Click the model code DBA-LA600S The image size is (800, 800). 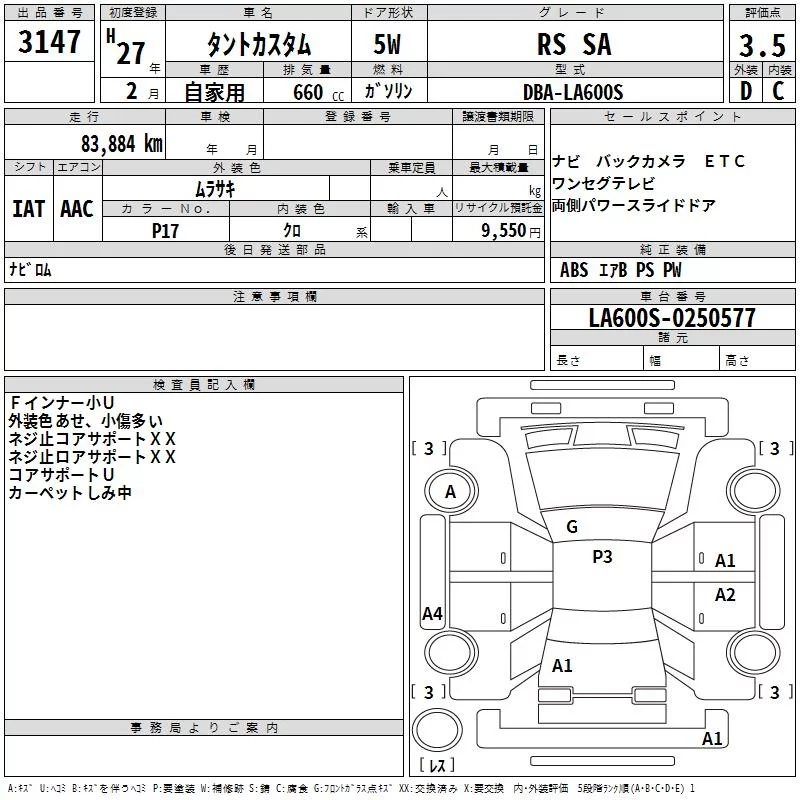[x=573, y=92]
